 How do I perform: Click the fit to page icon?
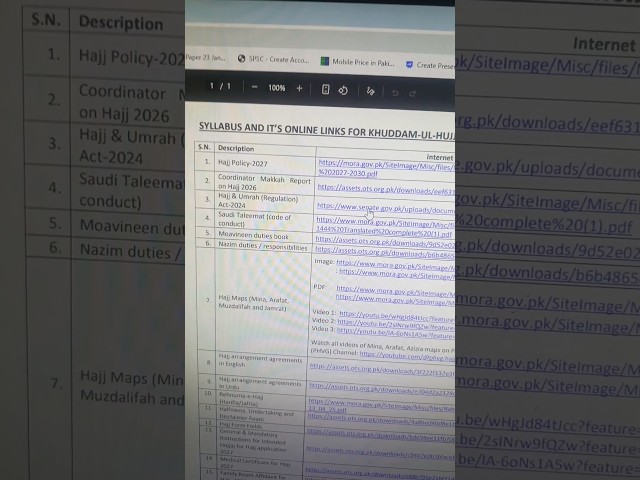point(325,89)
